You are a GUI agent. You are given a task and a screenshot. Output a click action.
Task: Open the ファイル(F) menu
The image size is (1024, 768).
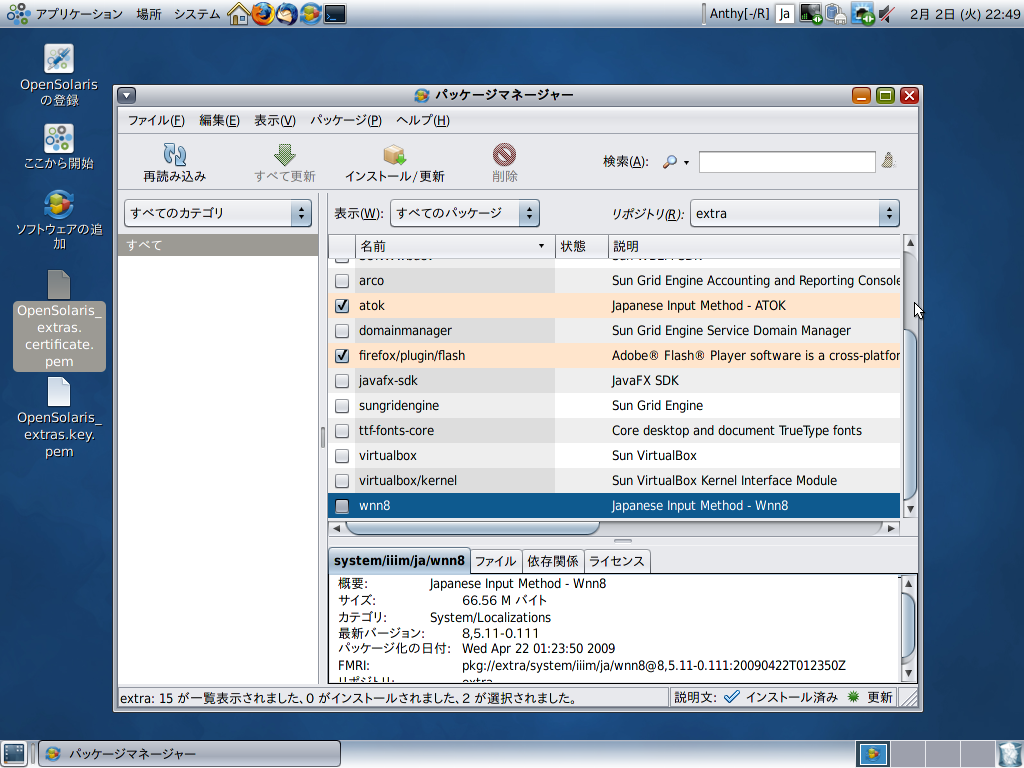pos(155,120)
